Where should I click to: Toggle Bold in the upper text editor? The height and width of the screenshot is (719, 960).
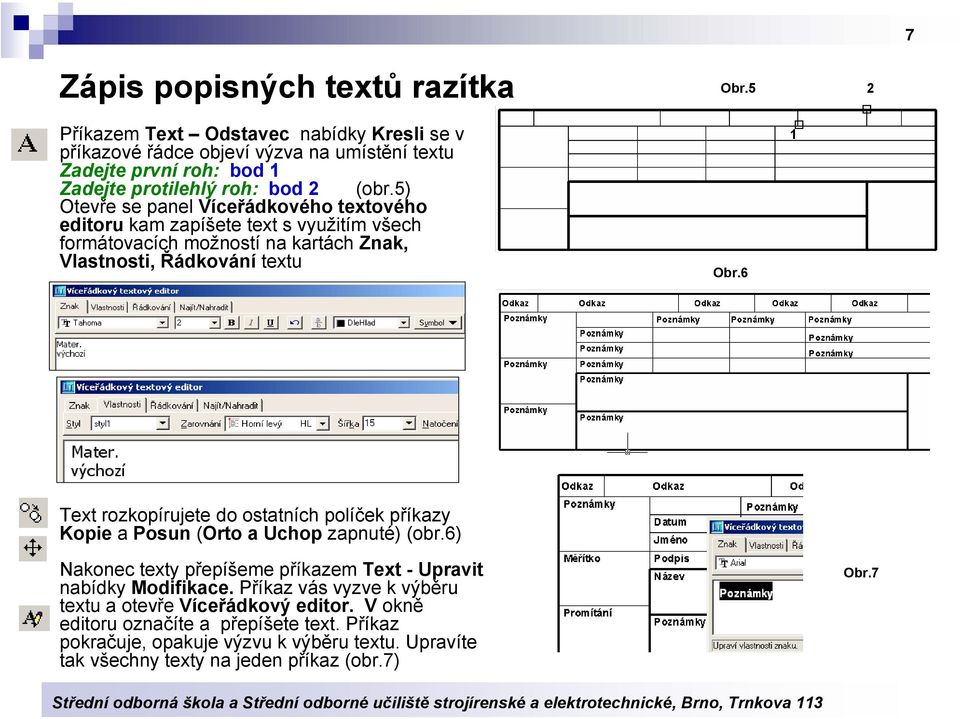pos(231,323)
